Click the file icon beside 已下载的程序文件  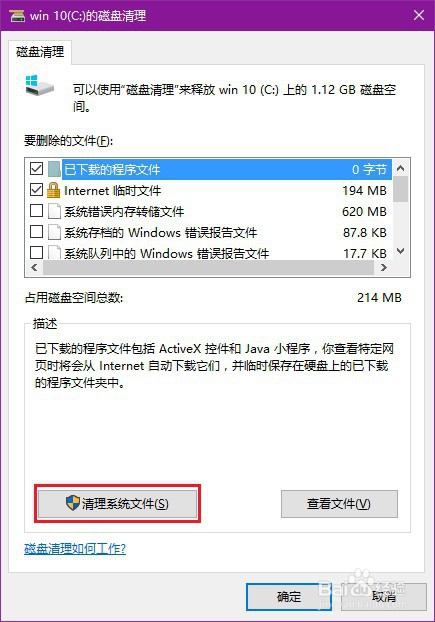54,169
